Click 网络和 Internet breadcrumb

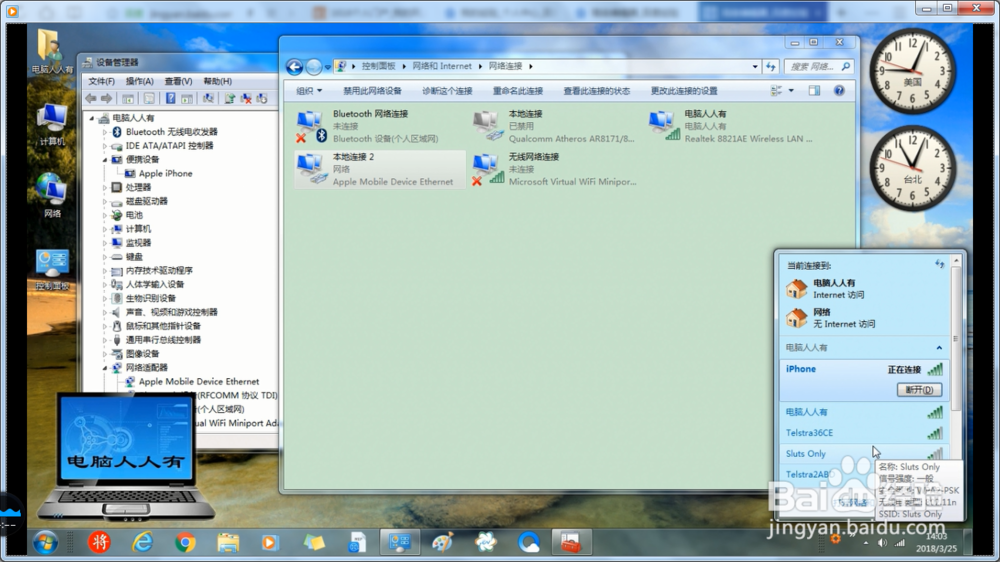click(442, 66)
